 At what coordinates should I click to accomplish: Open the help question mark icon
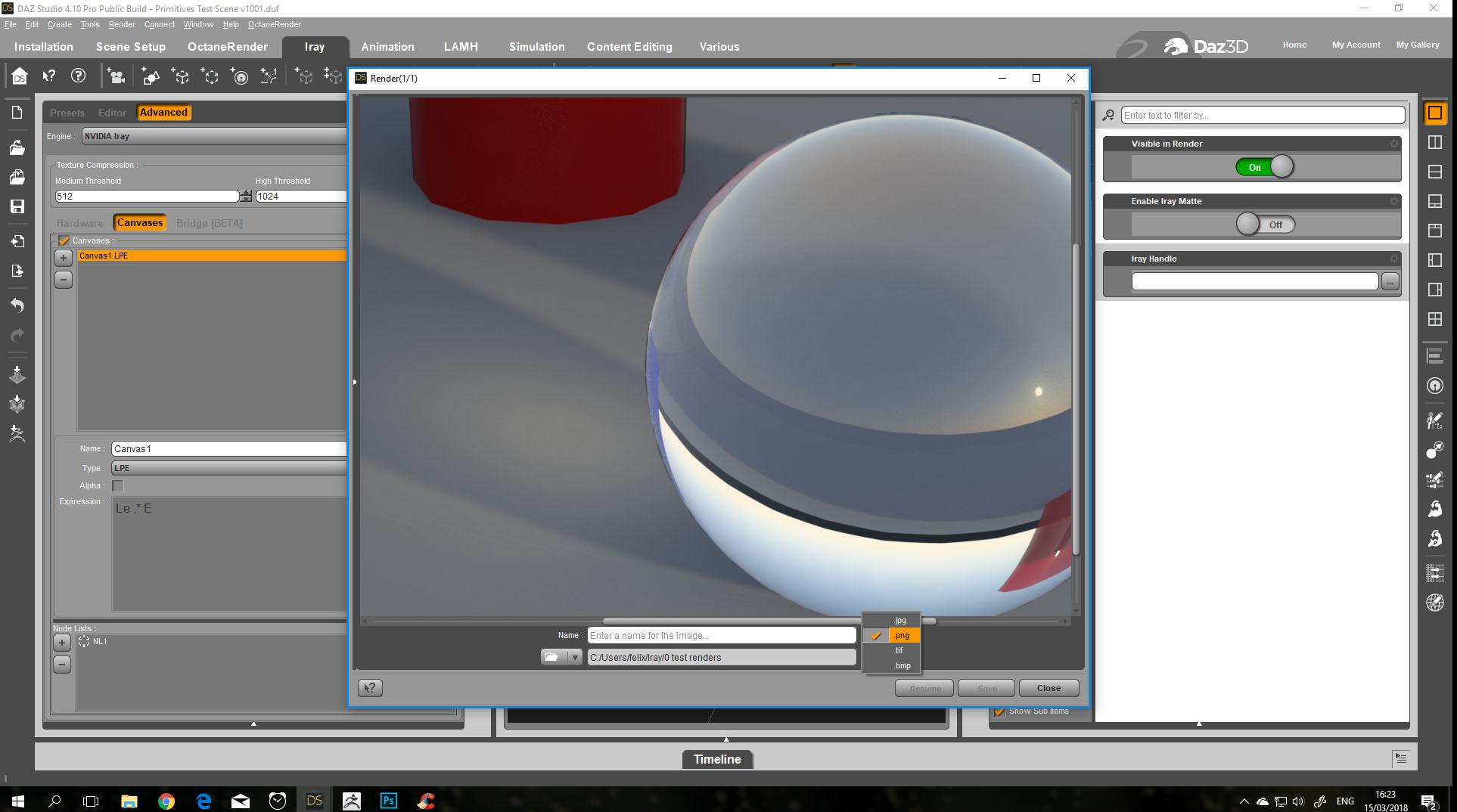78,76
